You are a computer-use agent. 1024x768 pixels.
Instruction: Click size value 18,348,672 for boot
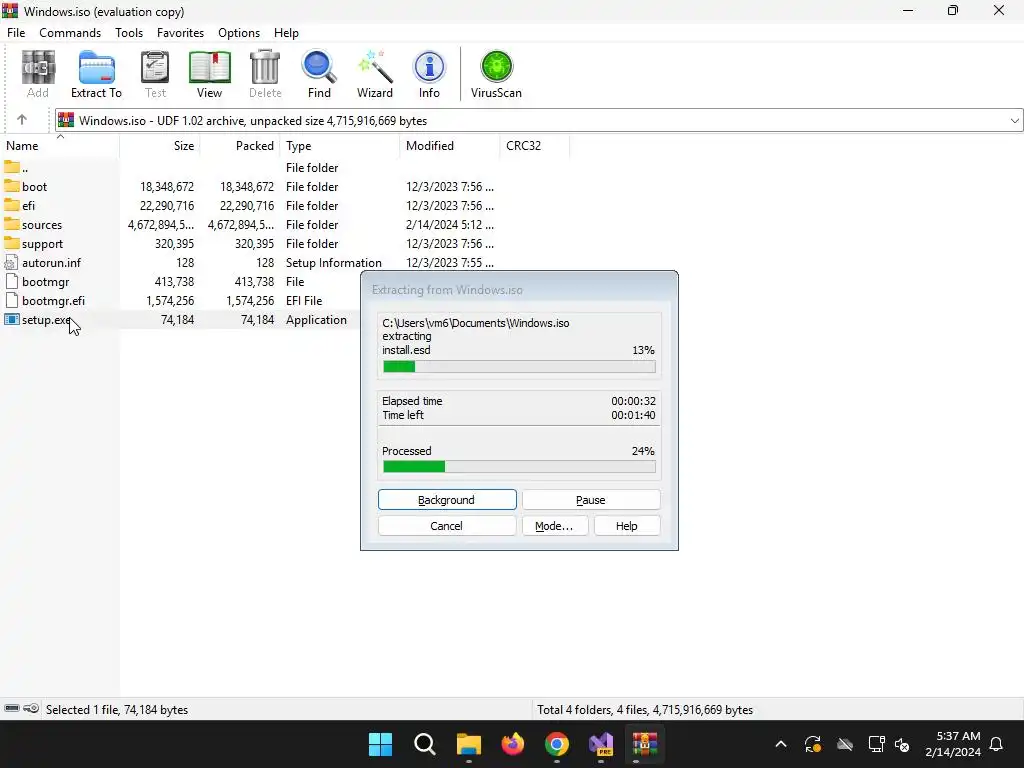(x=167, y=187)
